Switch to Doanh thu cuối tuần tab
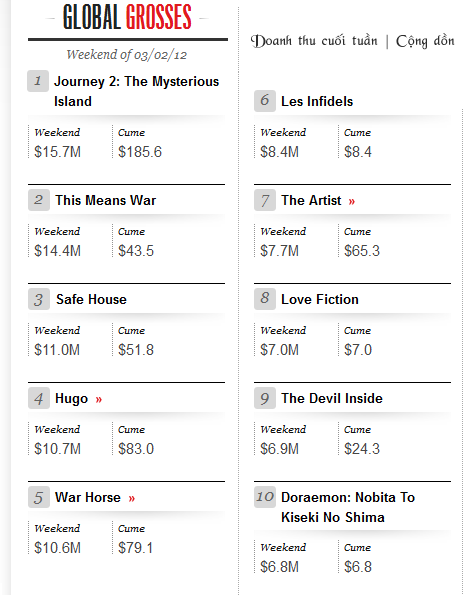This screenshot has height=595, width=468. [314, 41]
